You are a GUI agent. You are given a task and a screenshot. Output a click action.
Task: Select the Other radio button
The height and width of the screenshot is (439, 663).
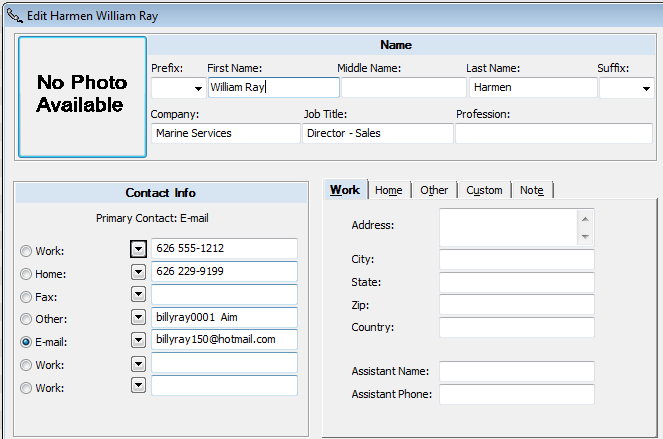tap(26, 319)
